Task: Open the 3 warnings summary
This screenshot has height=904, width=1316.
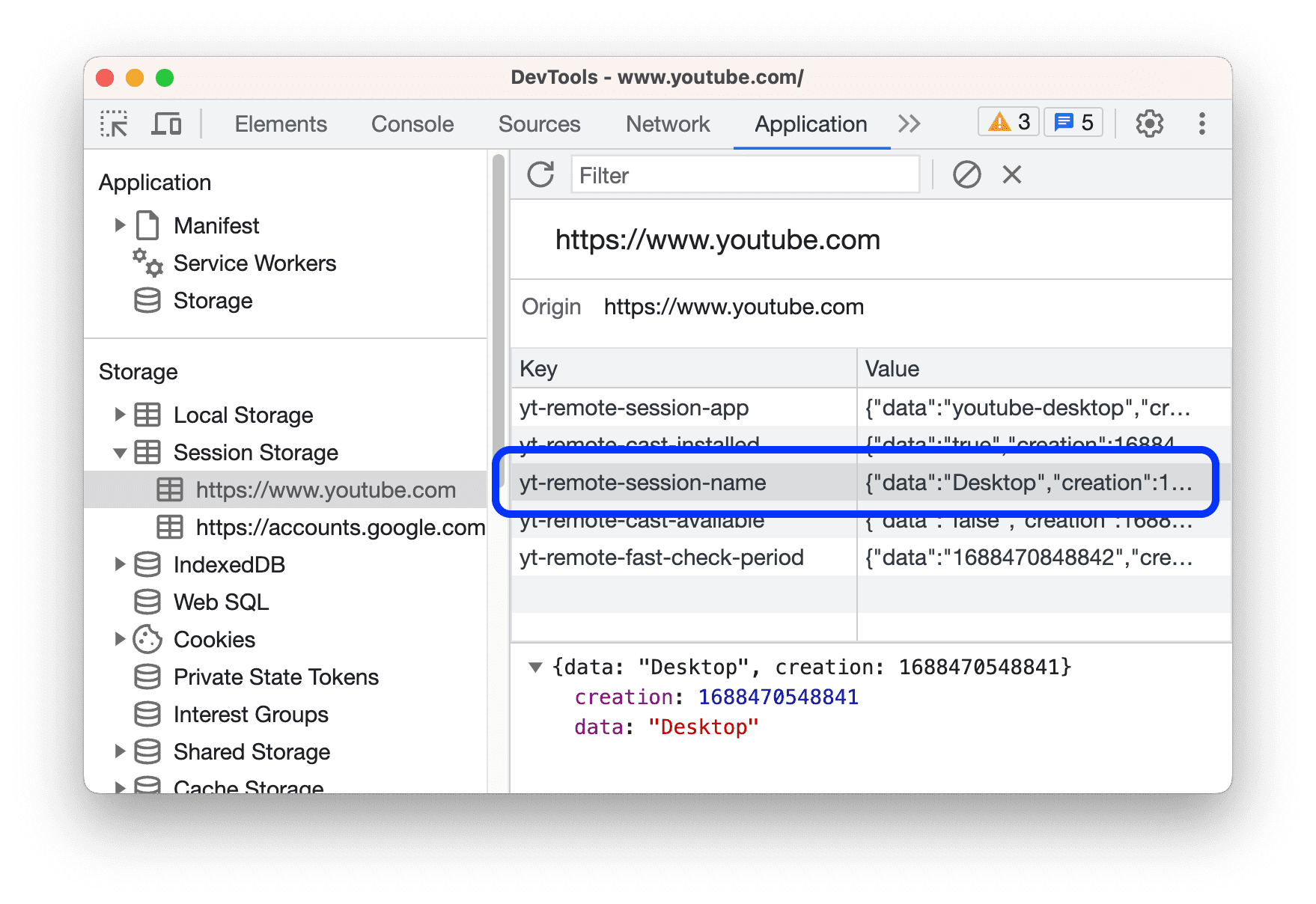Action: click(x=1008, y=122)
